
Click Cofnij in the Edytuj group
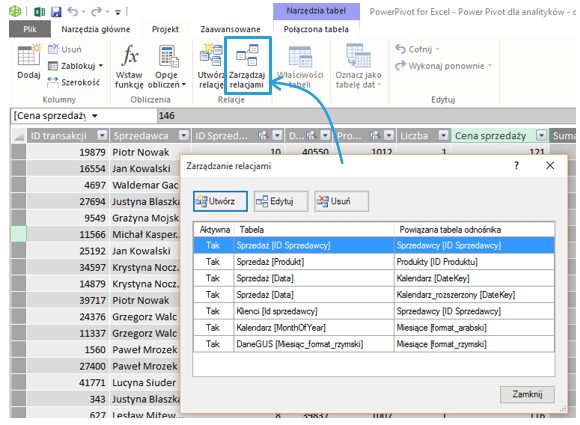point(417,49)
